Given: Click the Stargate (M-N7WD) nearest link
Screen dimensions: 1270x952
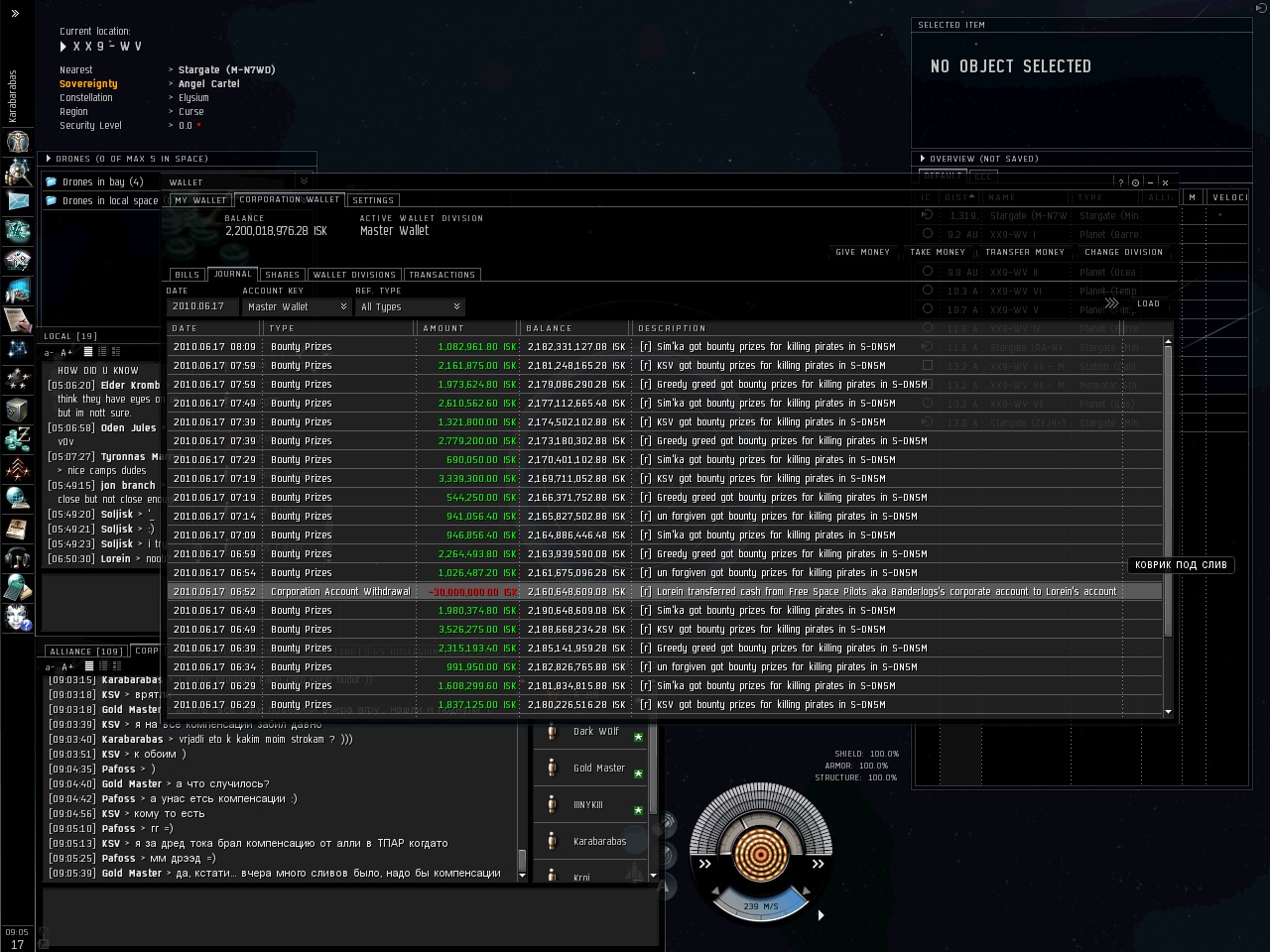Looking at the screenshot, I should [x=227, y=70].
